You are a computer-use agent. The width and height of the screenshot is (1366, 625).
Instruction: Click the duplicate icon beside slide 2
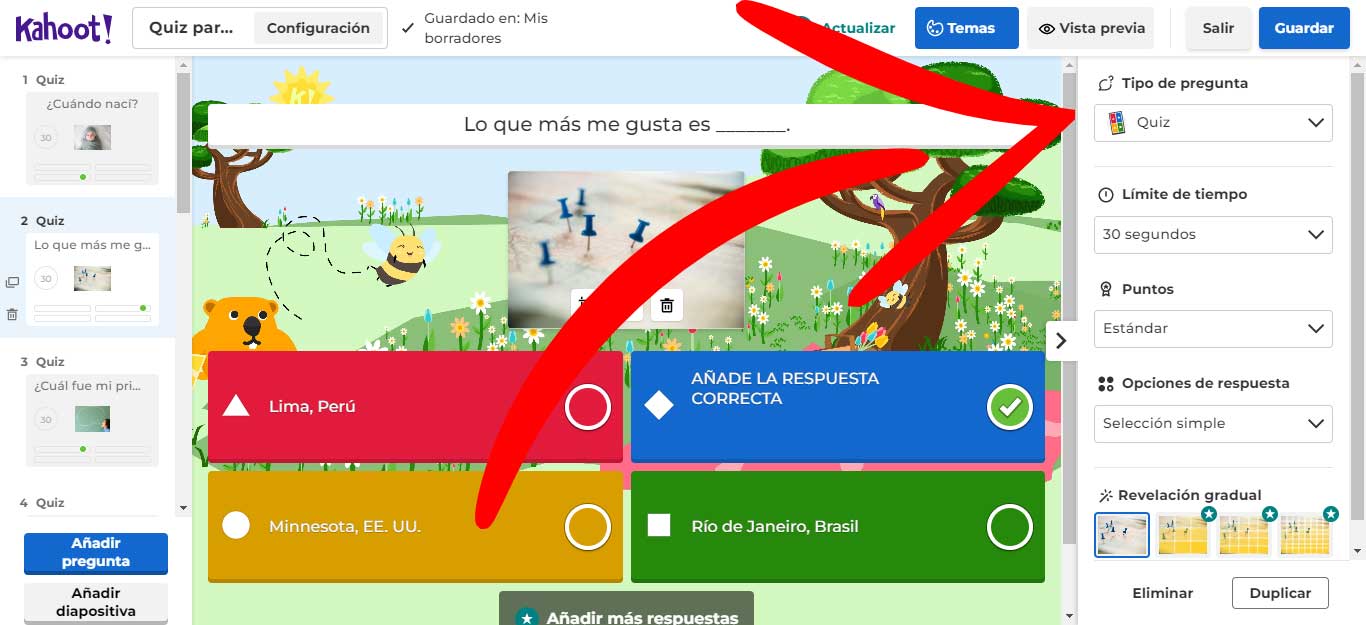click(x=12, y=283)
